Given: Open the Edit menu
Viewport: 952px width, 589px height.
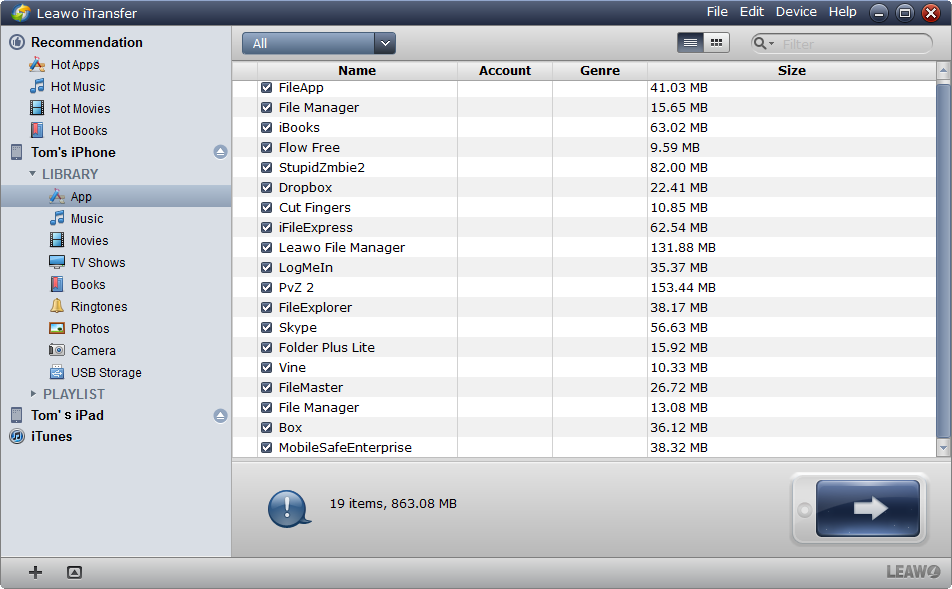Looking at the screenshot, I should (x=752, y=12).
